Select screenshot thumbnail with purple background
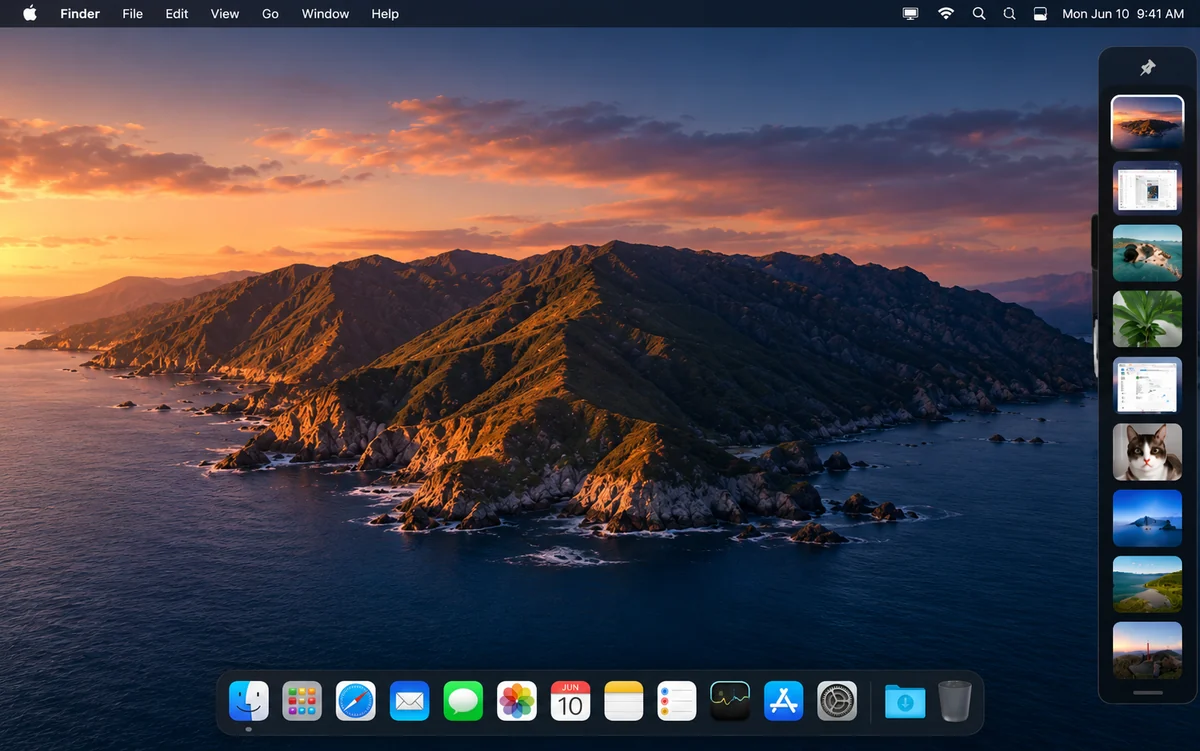This screenshot has height=751, width=1200. pos(1148,187)
